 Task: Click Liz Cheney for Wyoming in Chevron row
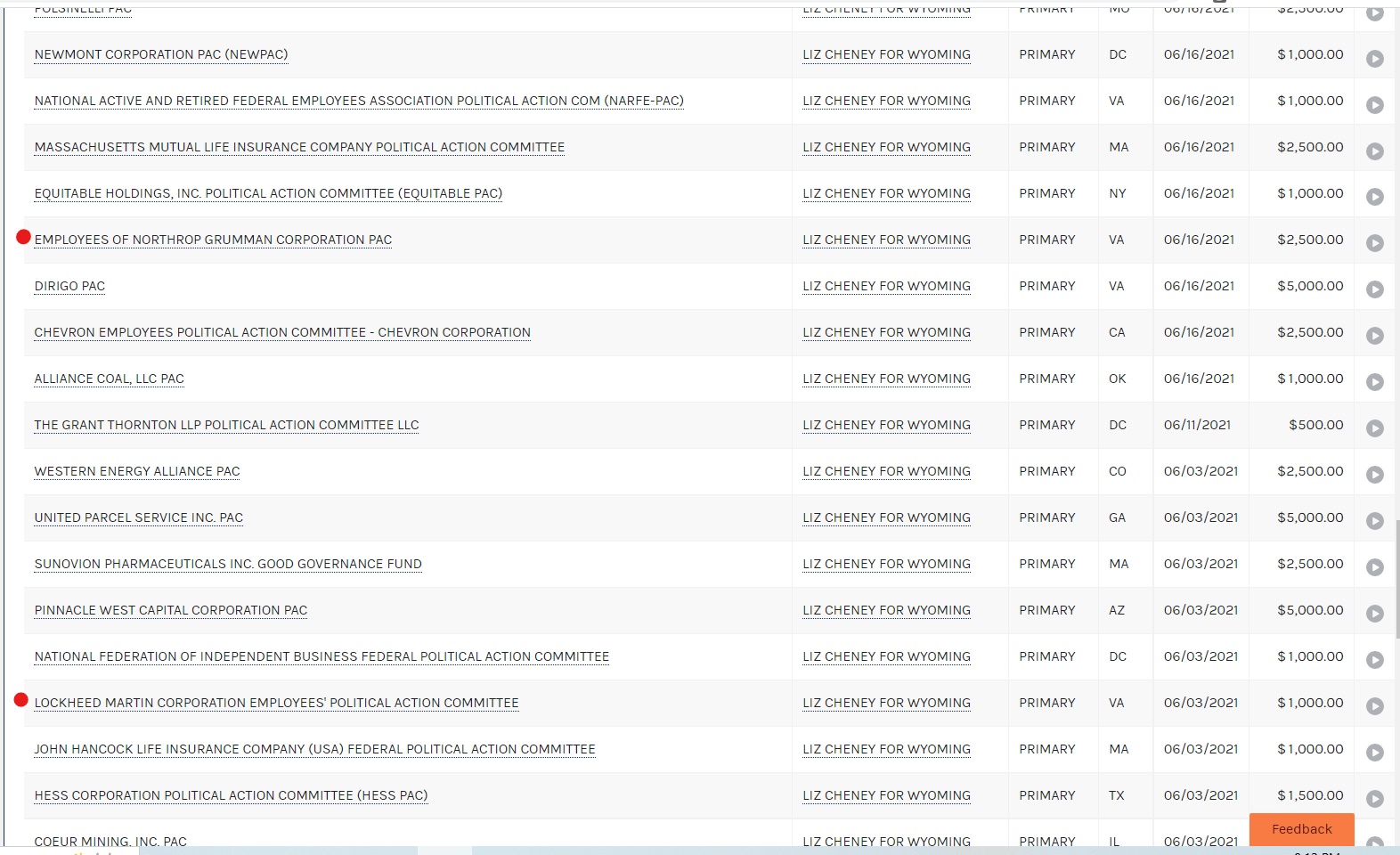[x=886, y=332]
